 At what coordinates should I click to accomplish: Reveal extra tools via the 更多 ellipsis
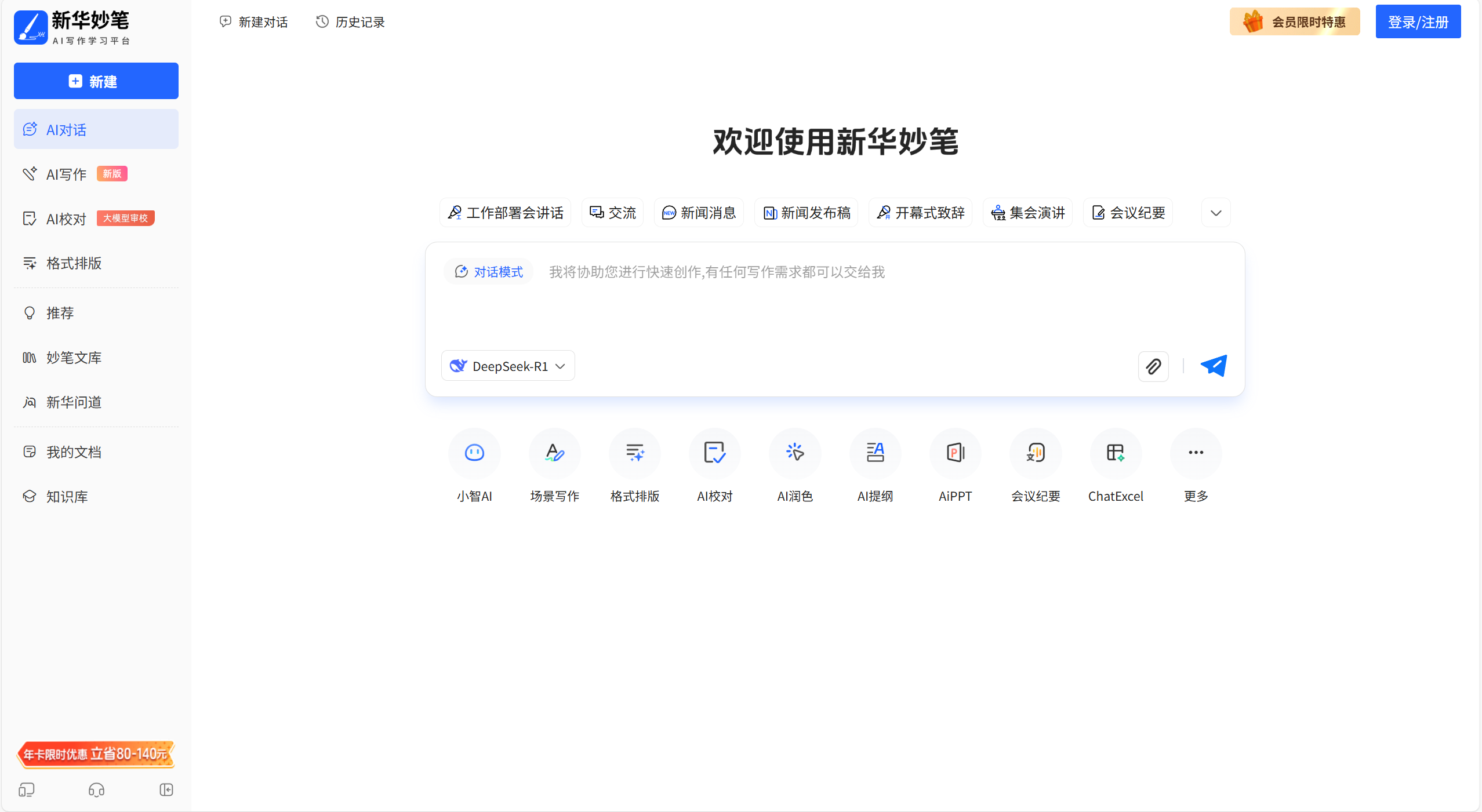(1196, 454)
